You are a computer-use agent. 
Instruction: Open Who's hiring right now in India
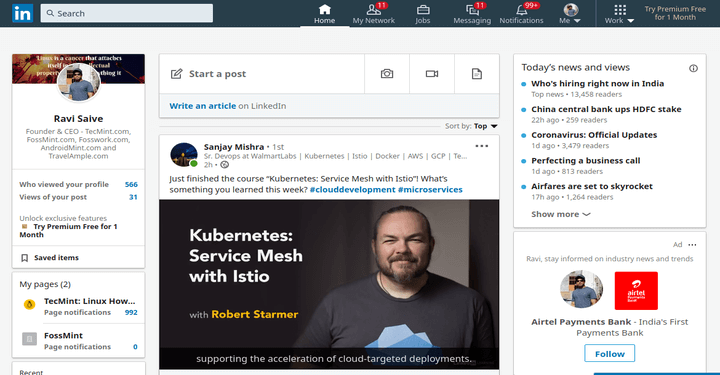click(x=597, y=84)
